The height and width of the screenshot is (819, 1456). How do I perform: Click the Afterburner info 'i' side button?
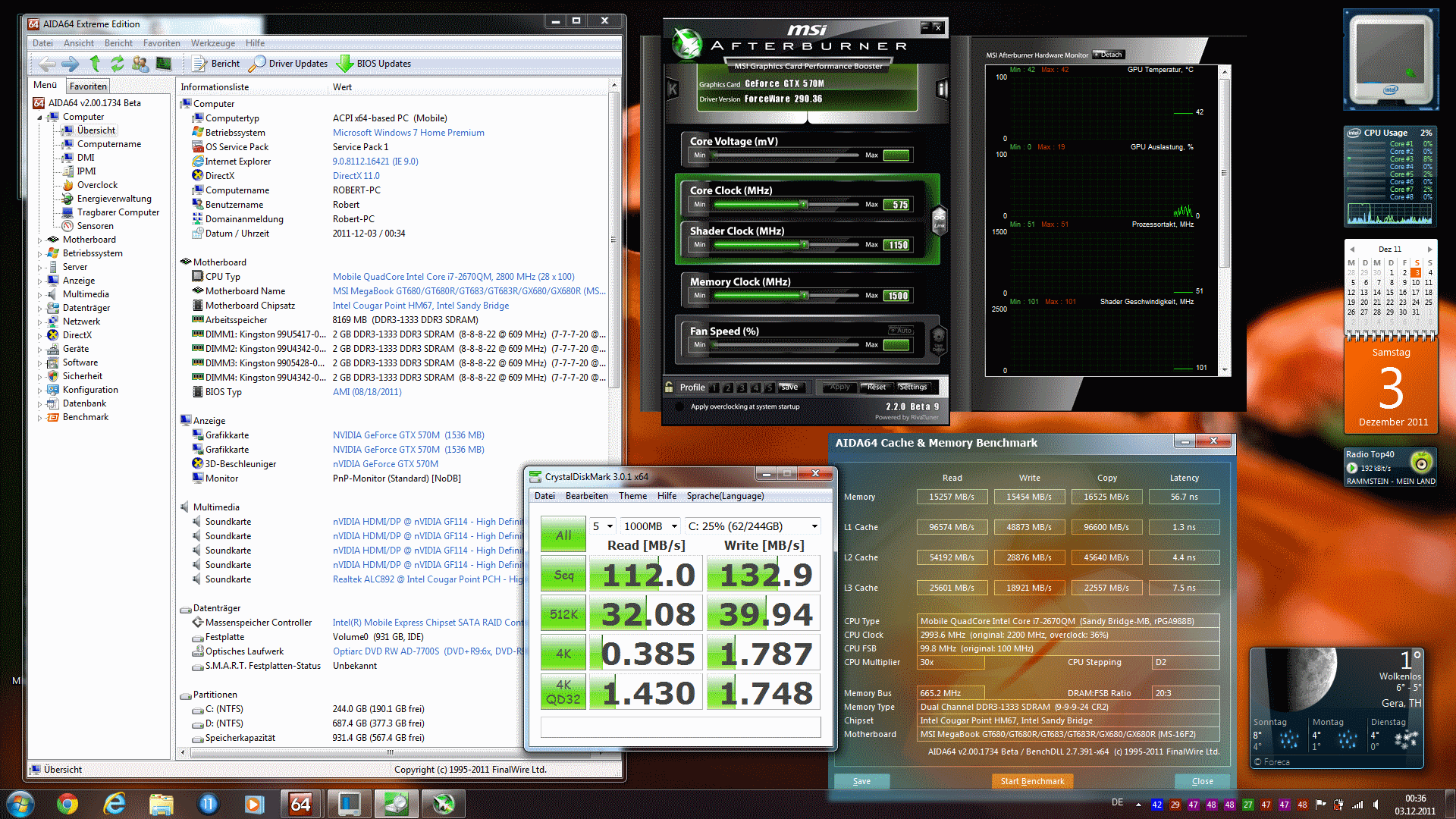(942, 89)
